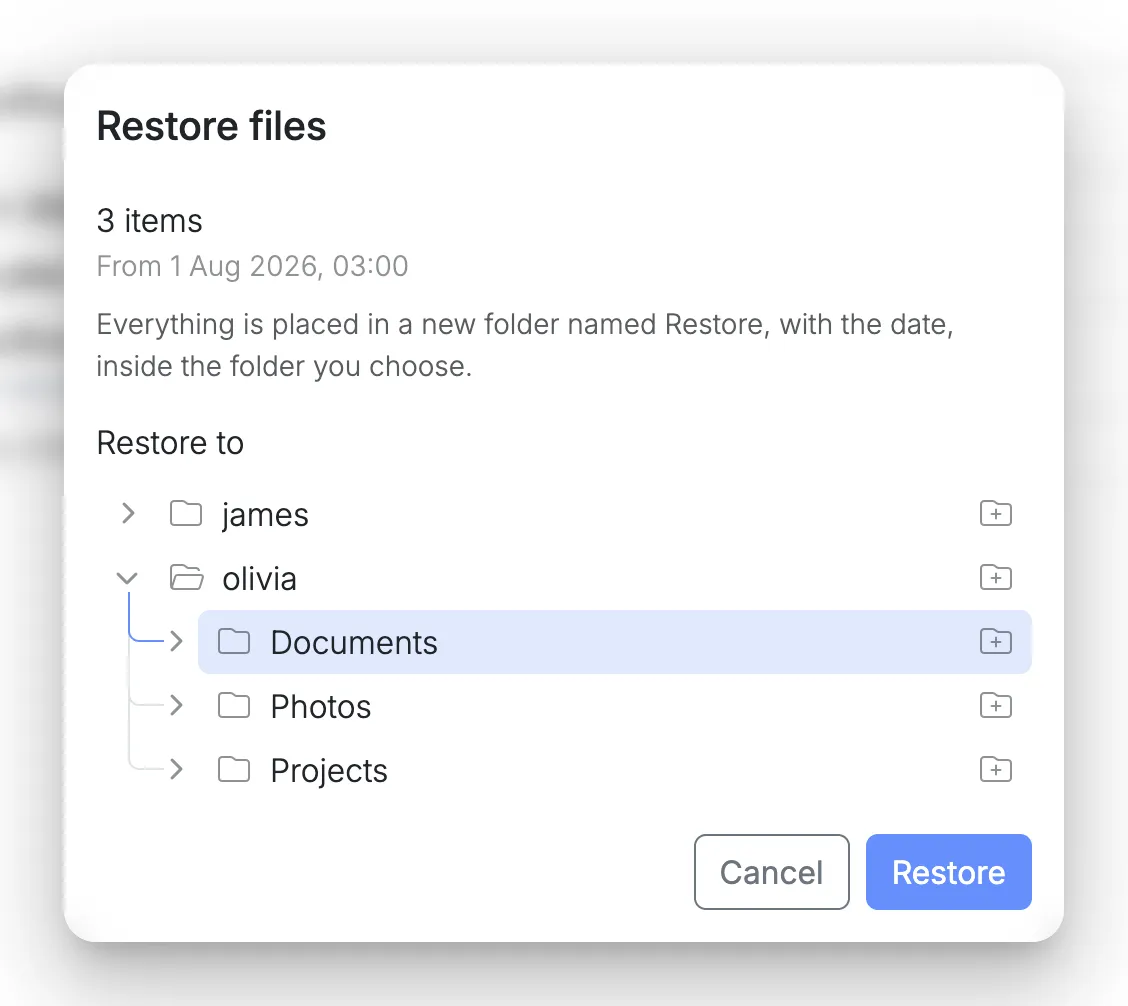Click the Photos folder icon
The height and width of the screenshot is (1006, 1128).
[234, 705]
